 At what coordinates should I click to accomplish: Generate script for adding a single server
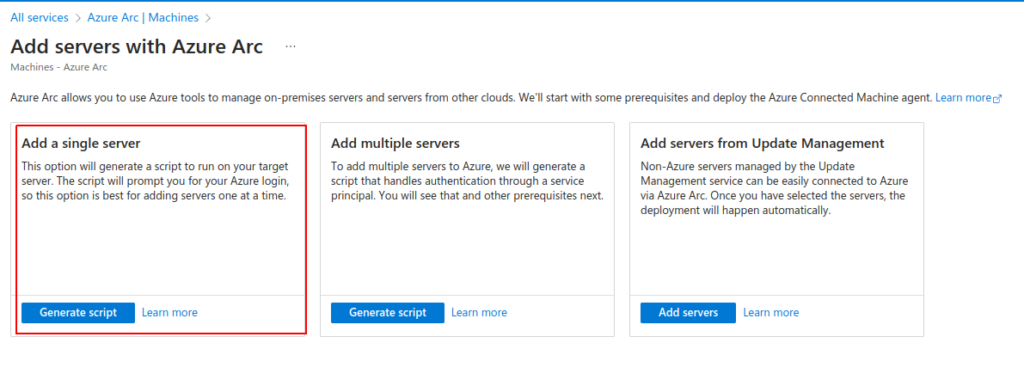pyautogui.click(x=78, y=312)
